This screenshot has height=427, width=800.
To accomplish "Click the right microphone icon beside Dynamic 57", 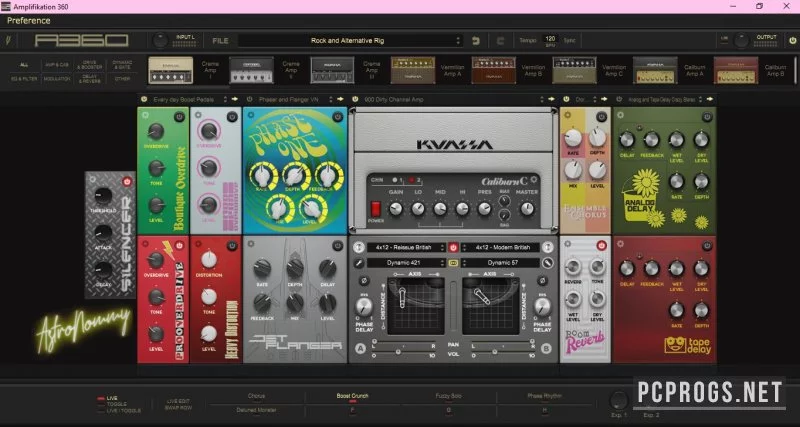I will [548, 263].
